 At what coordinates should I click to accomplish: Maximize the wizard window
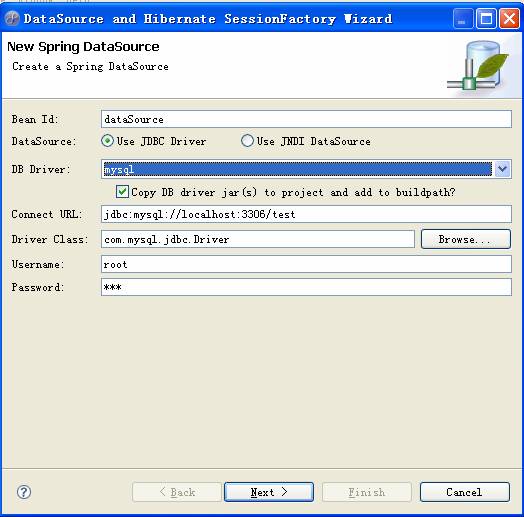tap(486, 19)
